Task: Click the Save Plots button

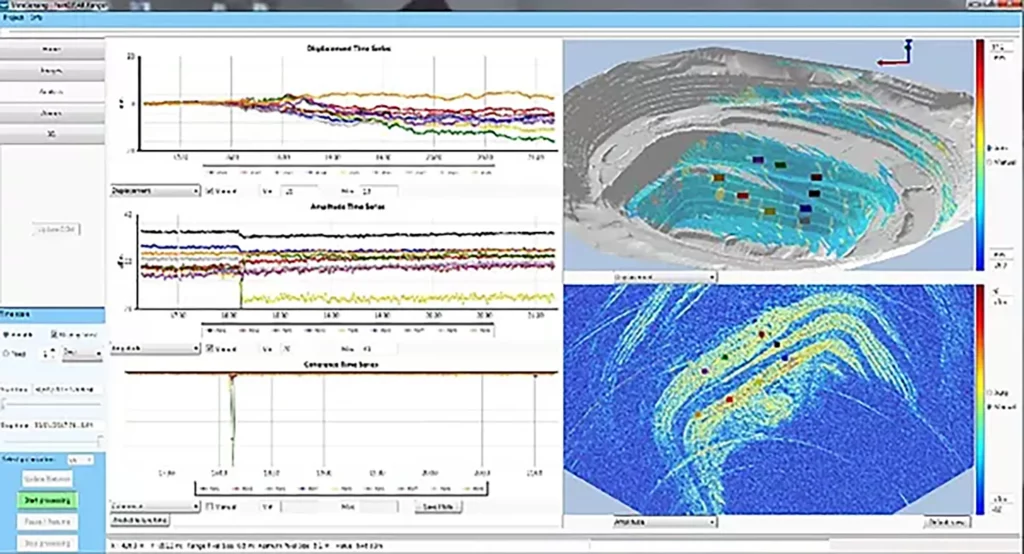Action: pos(438,506)
